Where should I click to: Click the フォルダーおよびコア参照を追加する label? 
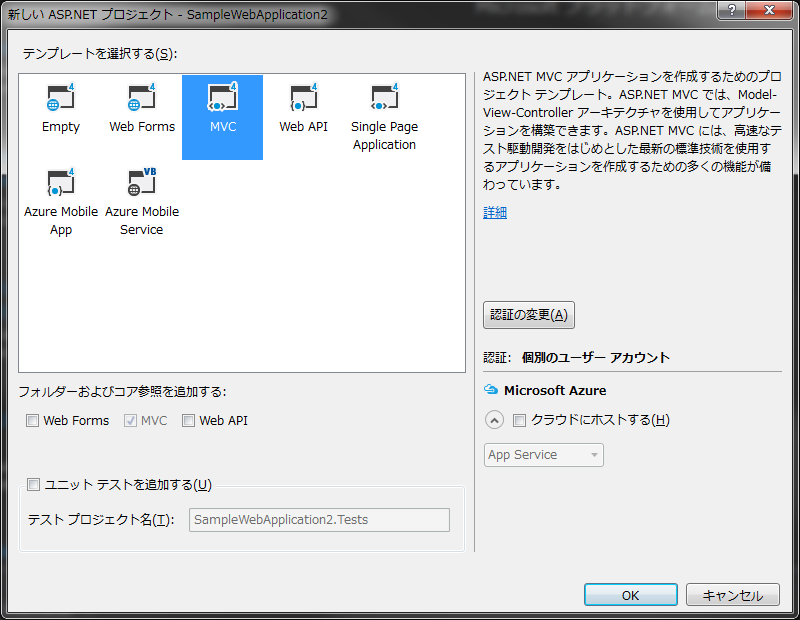(x=122, y=391)
